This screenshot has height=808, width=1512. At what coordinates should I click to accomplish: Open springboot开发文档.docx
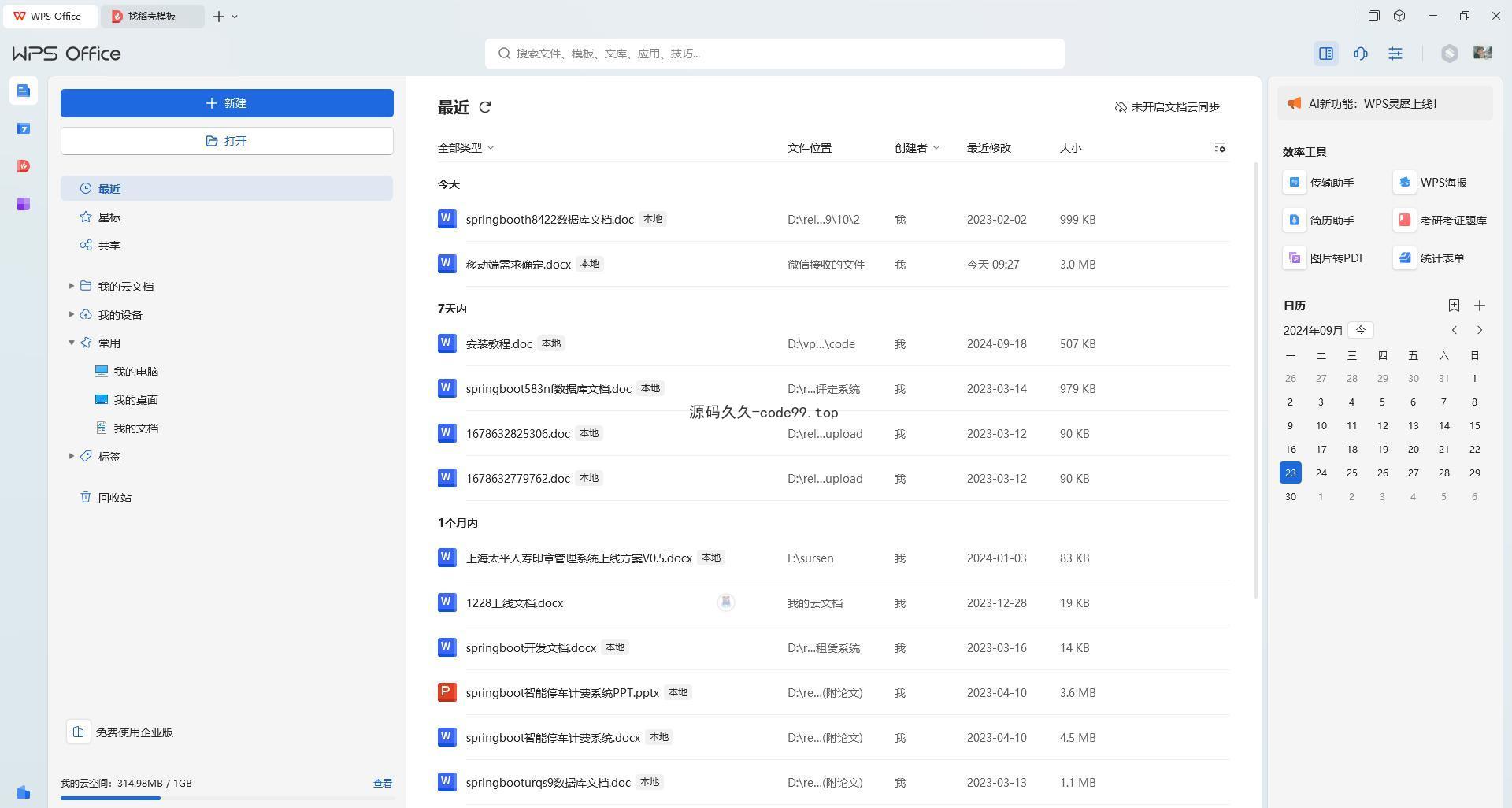pos(531,647)
